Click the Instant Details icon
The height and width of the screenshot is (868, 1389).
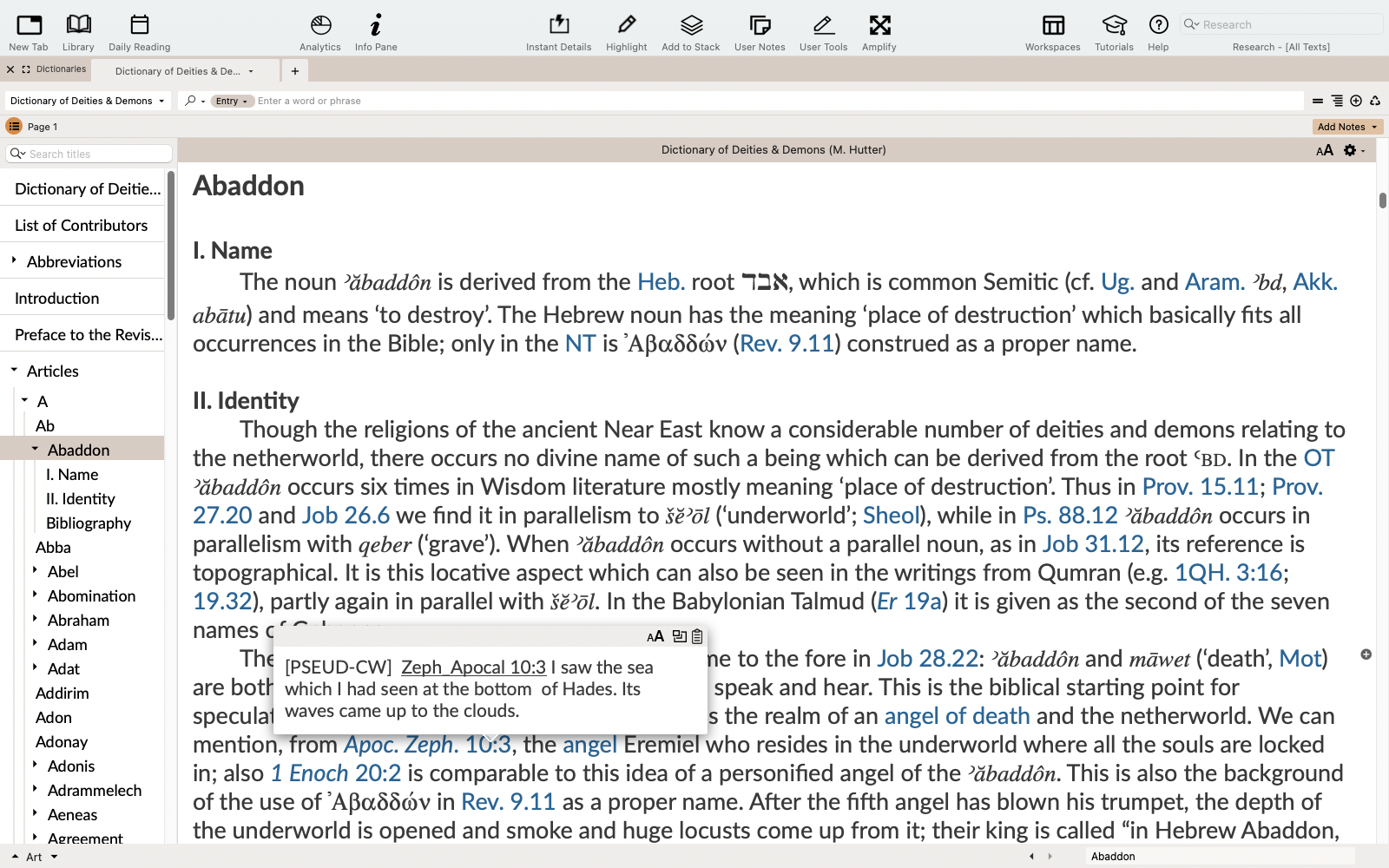558,32
